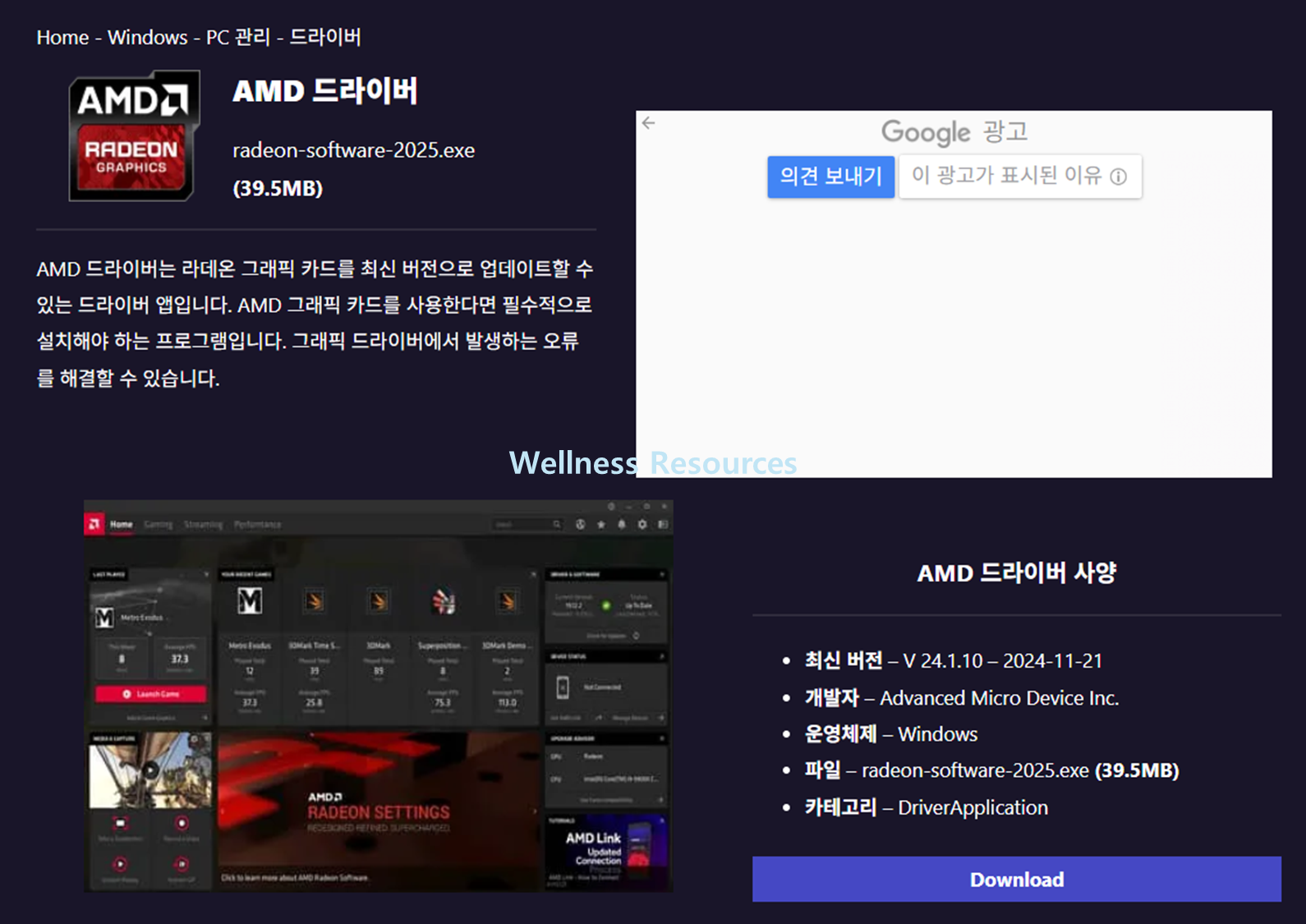Image resolution: width=1306 pixels, height=924 pixels.
Task: Click the AMD 드라이버 page title
Action: pyautogui.click(x=325, y=91)
